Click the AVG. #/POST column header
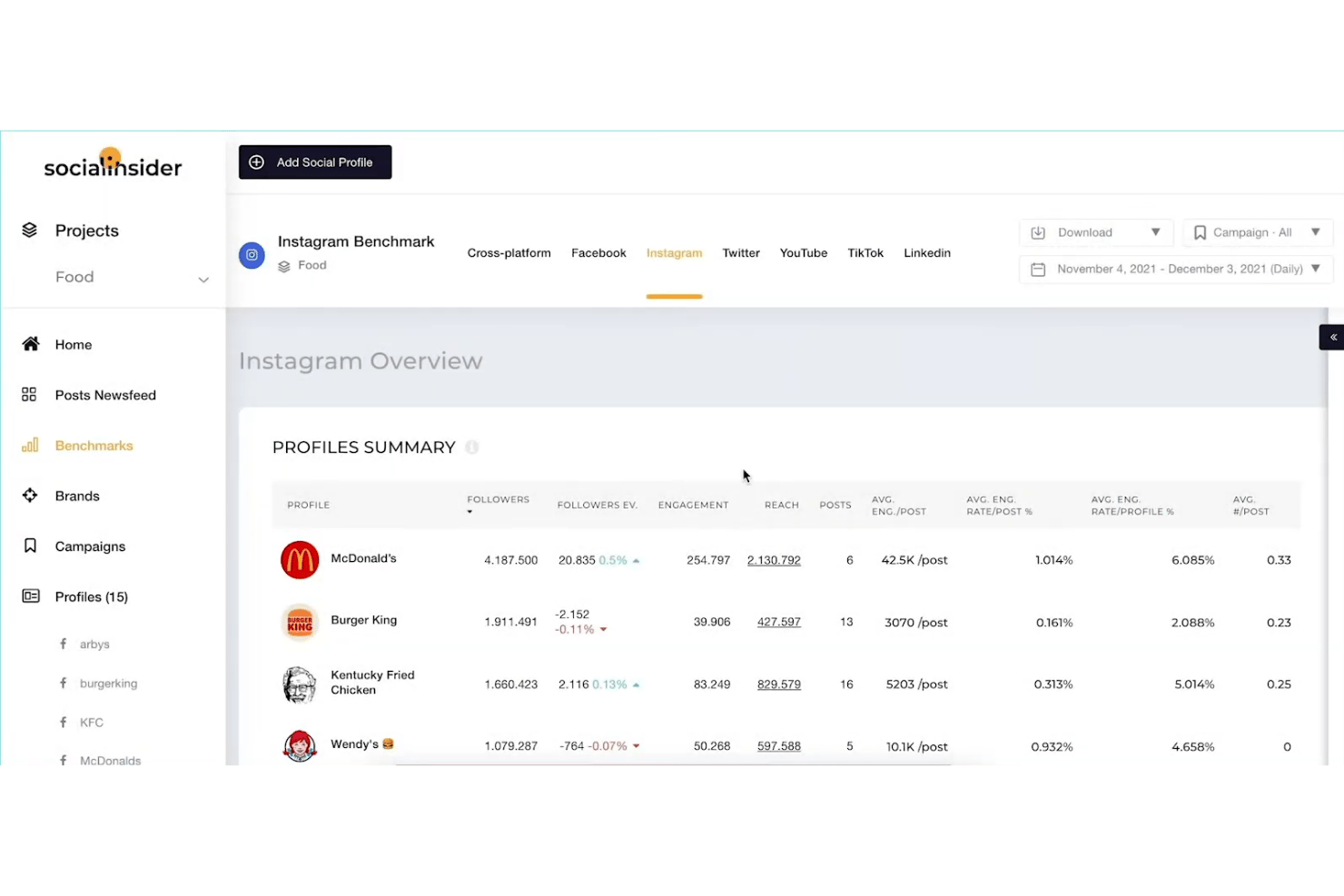 click(1251, 506)
